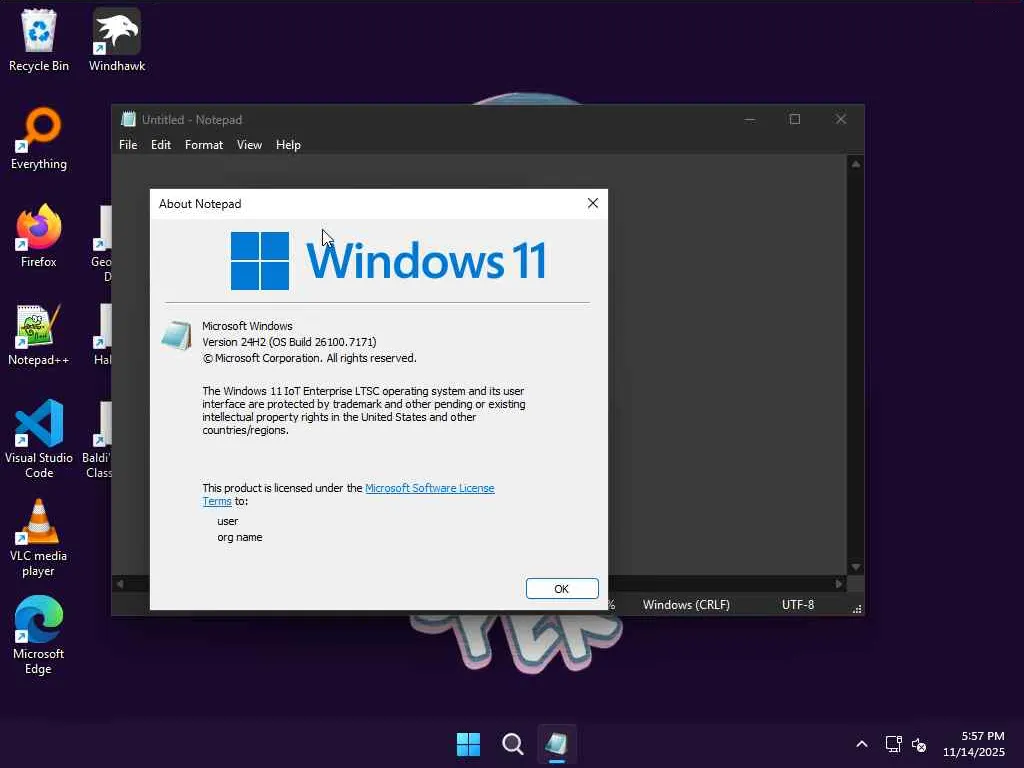
Task: Follow the underlined Terms link
Action: click(x=217, y=502)
